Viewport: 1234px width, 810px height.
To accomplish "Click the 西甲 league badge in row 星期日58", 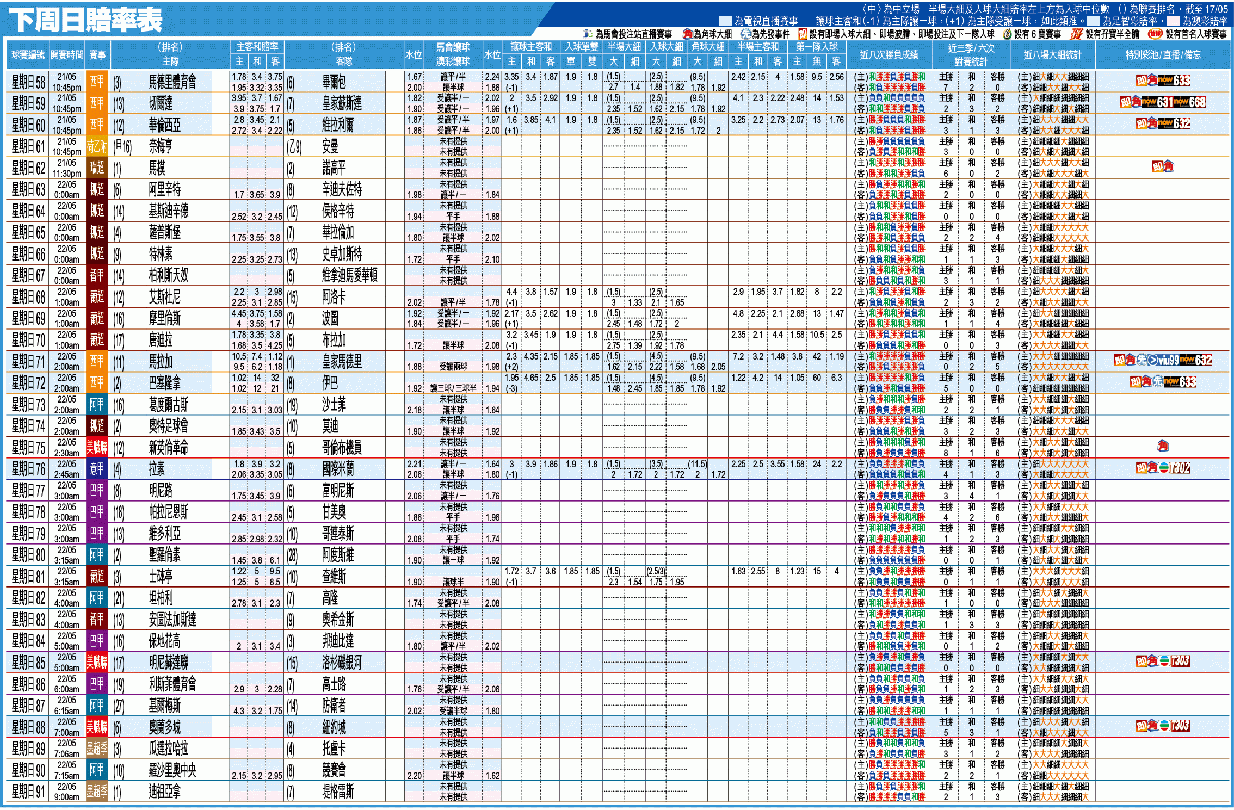I will point(98,81).
